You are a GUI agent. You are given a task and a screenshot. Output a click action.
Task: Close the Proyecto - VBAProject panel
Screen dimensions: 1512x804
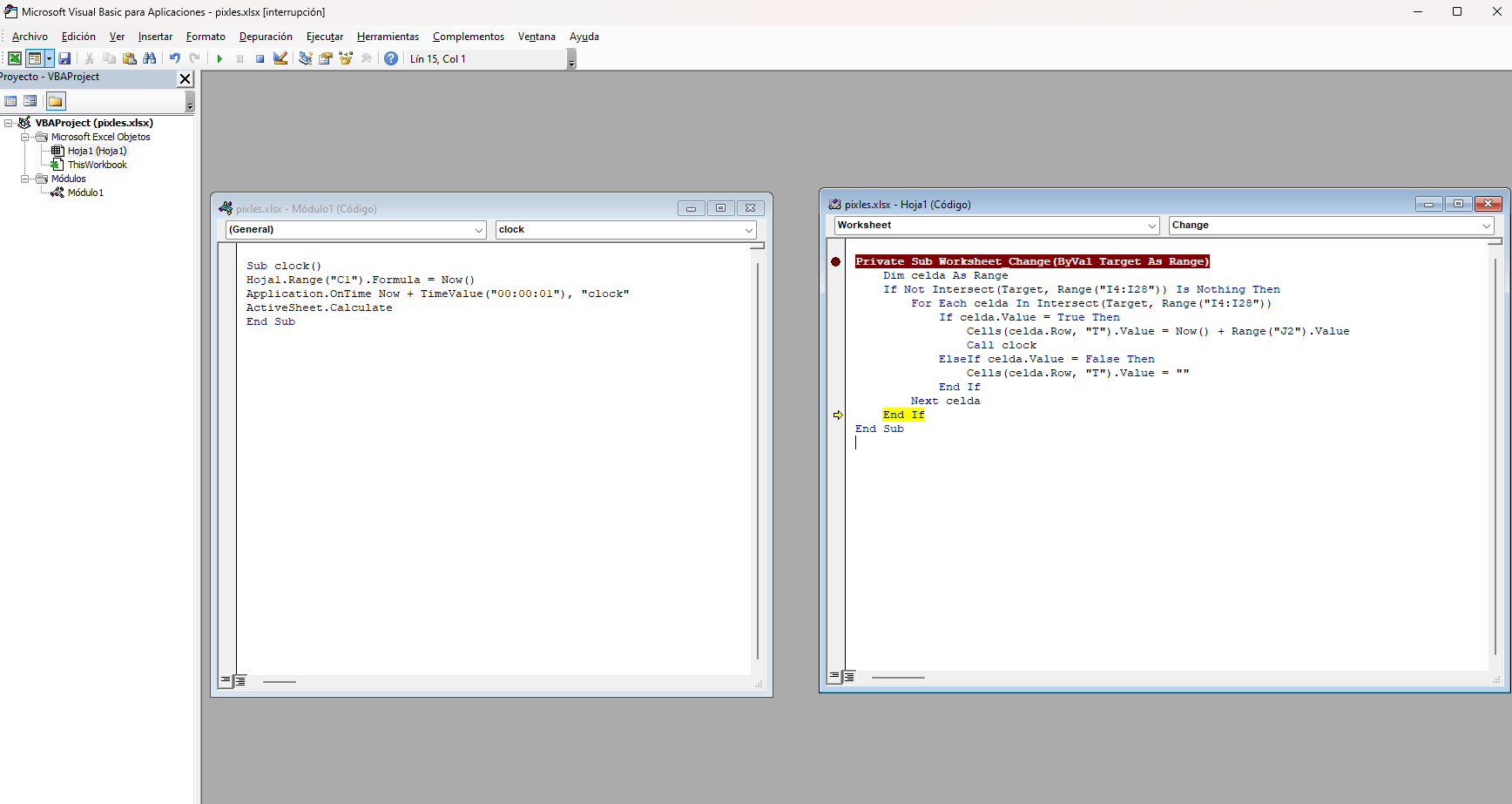(185, 78)
